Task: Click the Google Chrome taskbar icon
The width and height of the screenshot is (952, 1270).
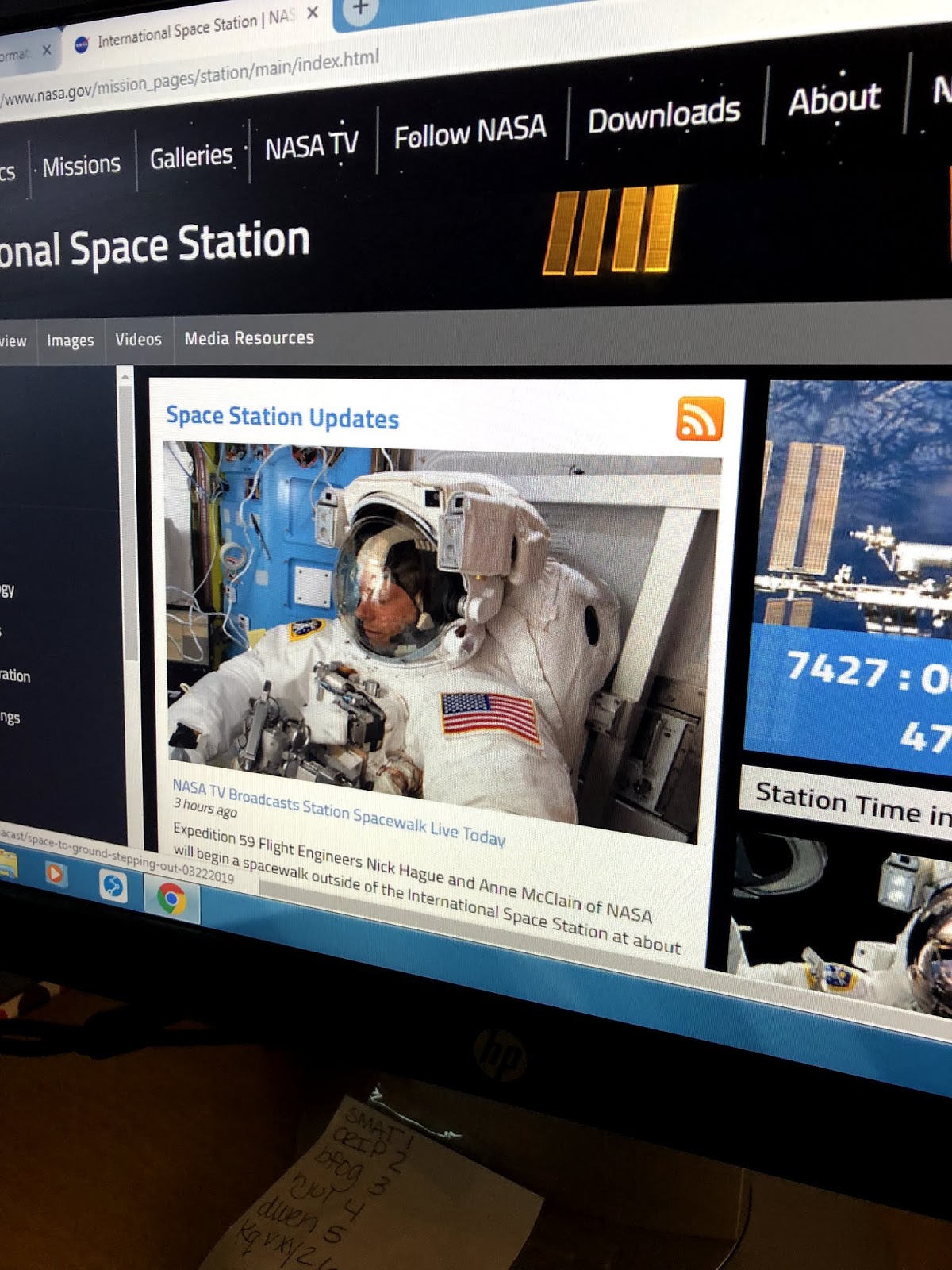Action: (x=171, y=899)
